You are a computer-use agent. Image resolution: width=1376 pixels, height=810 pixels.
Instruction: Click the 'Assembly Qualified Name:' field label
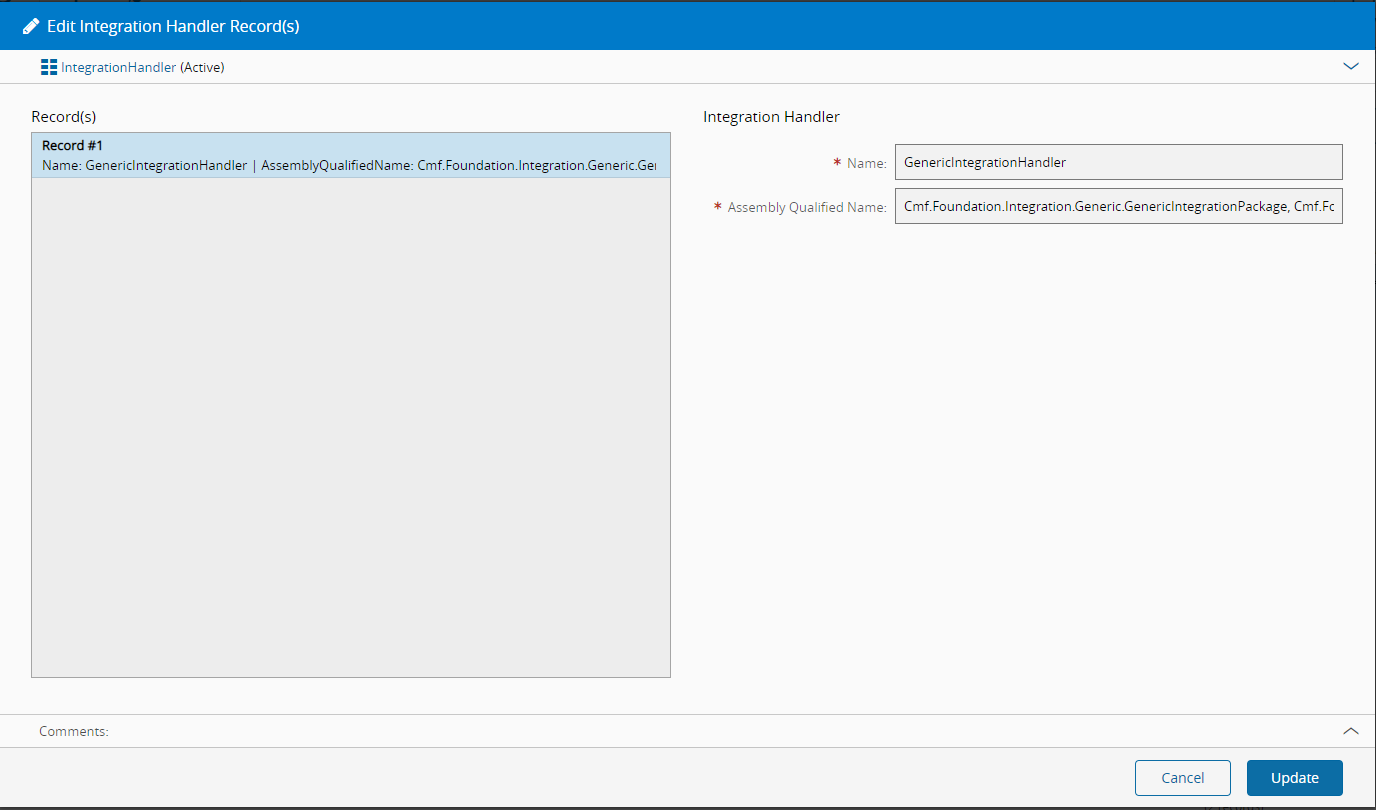tap(807, 207)
